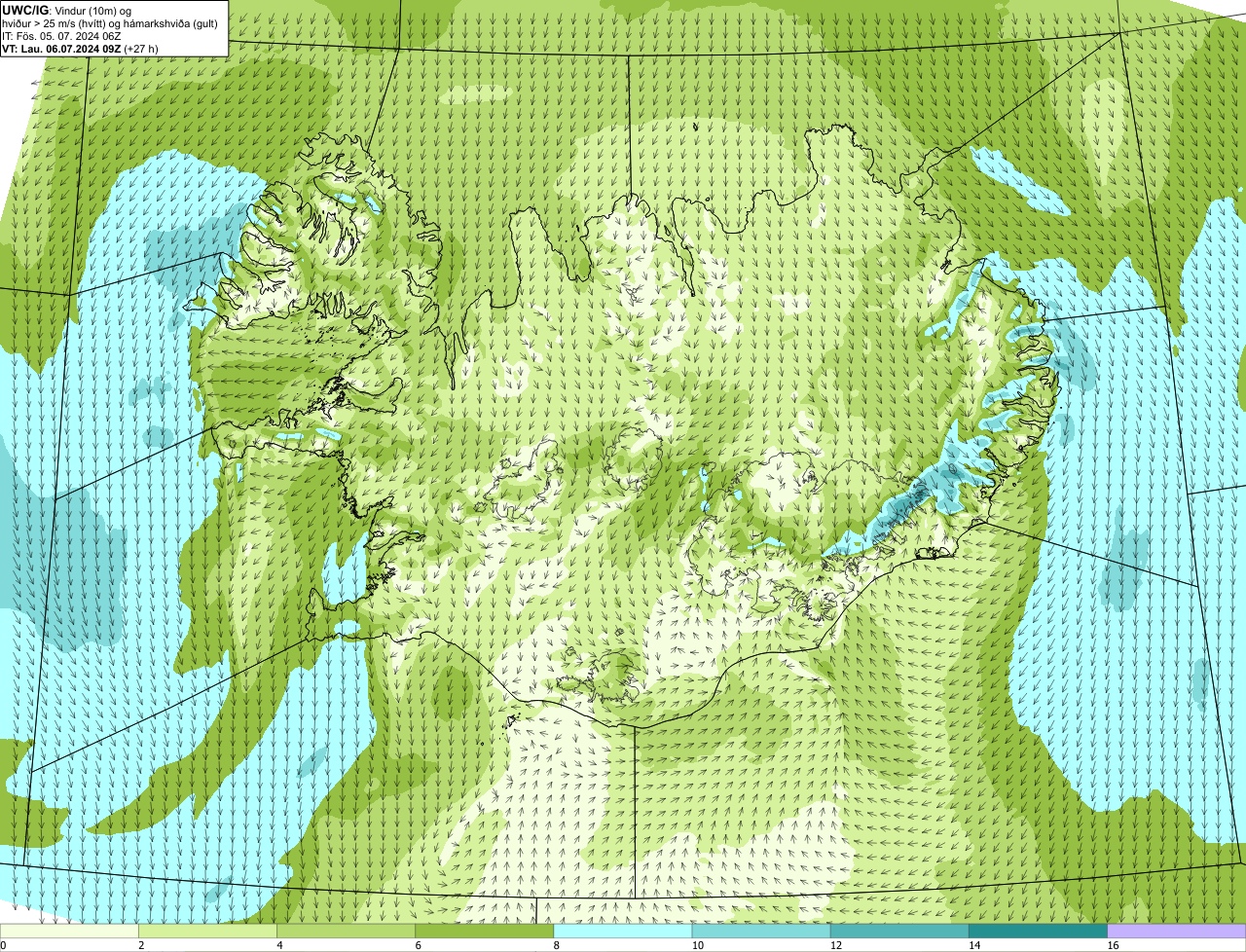The height and width of the screenshot is (952, 1246).
Task: Click the legend scale label "2"
Action: click(x=141, y=945)
